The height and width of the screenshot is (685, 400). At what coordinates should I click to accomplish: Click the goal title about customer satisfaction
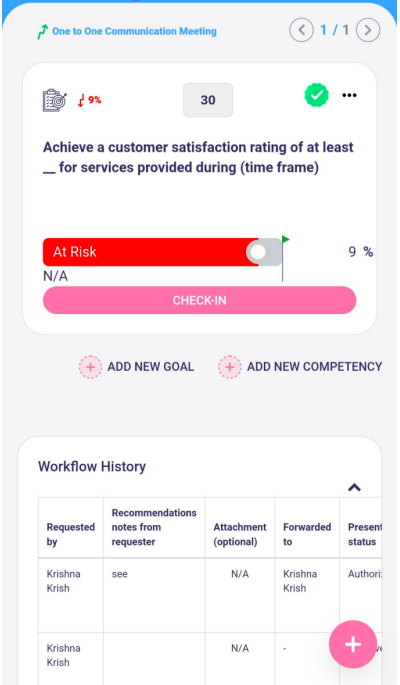click(198, 157)
